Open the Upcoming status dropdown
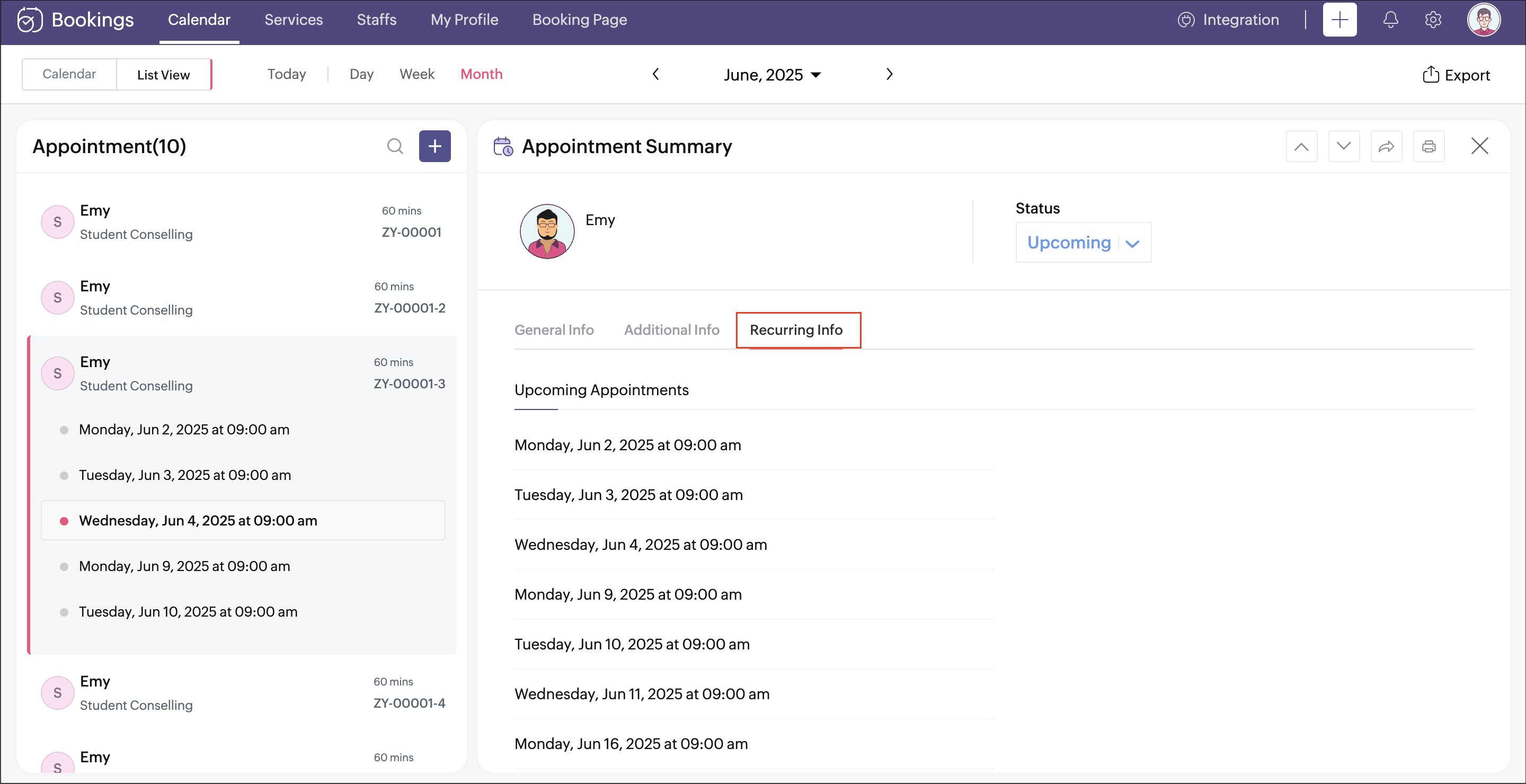 (1083, 243)
